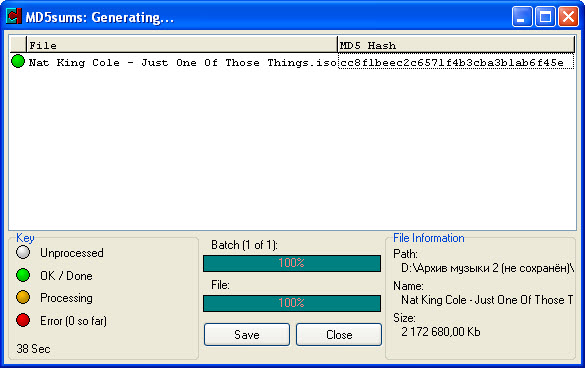This screenshot has width=585, height=368.
Task: Maximize the MD5sums window
Action: (545, 17)
